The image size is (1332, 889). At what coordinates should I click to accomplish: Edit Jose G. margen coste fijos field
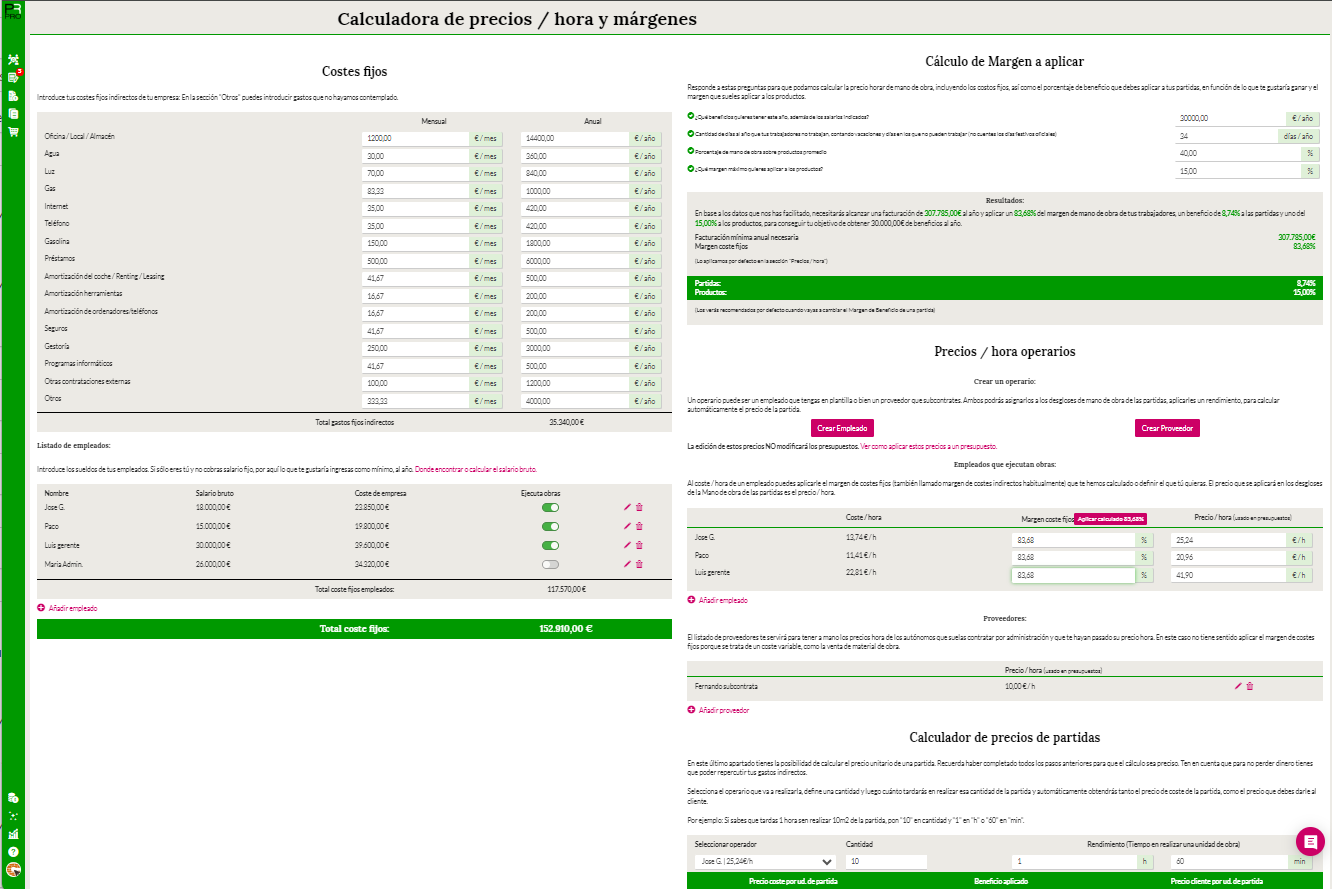point(1073,540)
